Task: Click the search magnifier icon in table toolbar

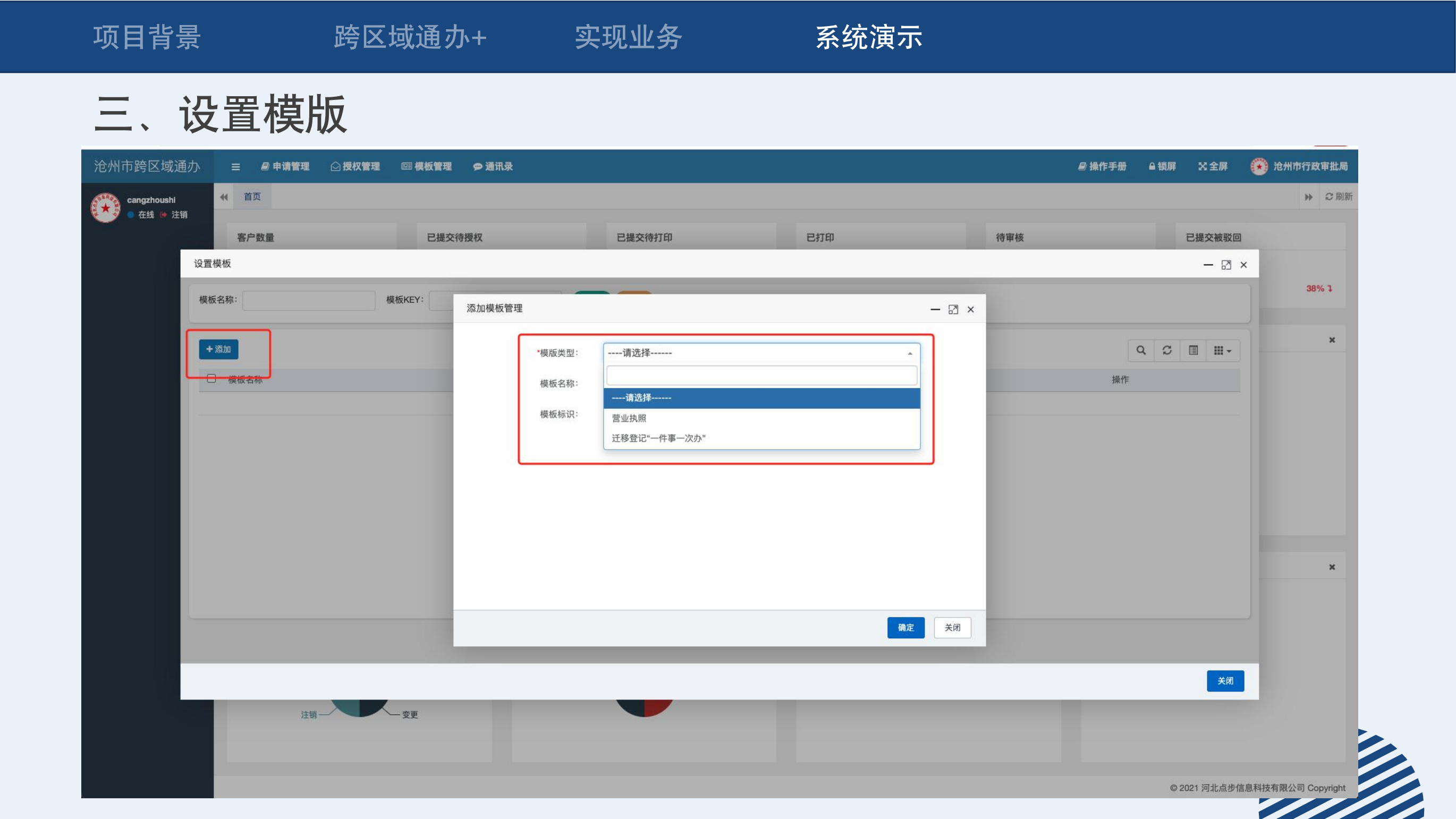Action: coord(1140,350)
